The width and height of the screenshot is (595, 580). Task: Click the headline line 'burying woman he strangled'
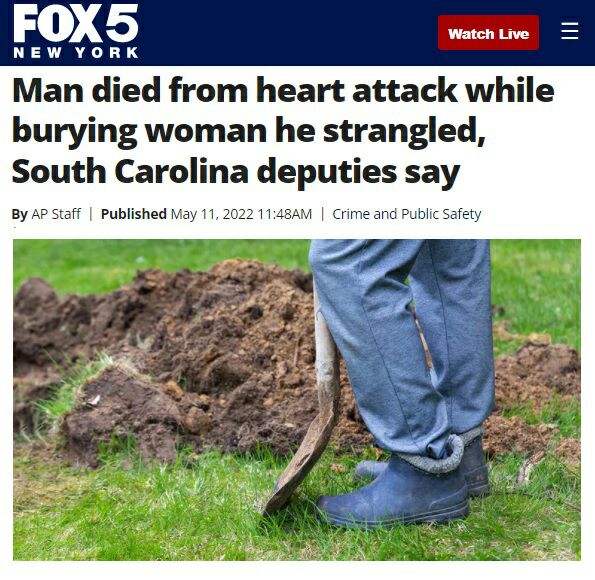[249, 131]
